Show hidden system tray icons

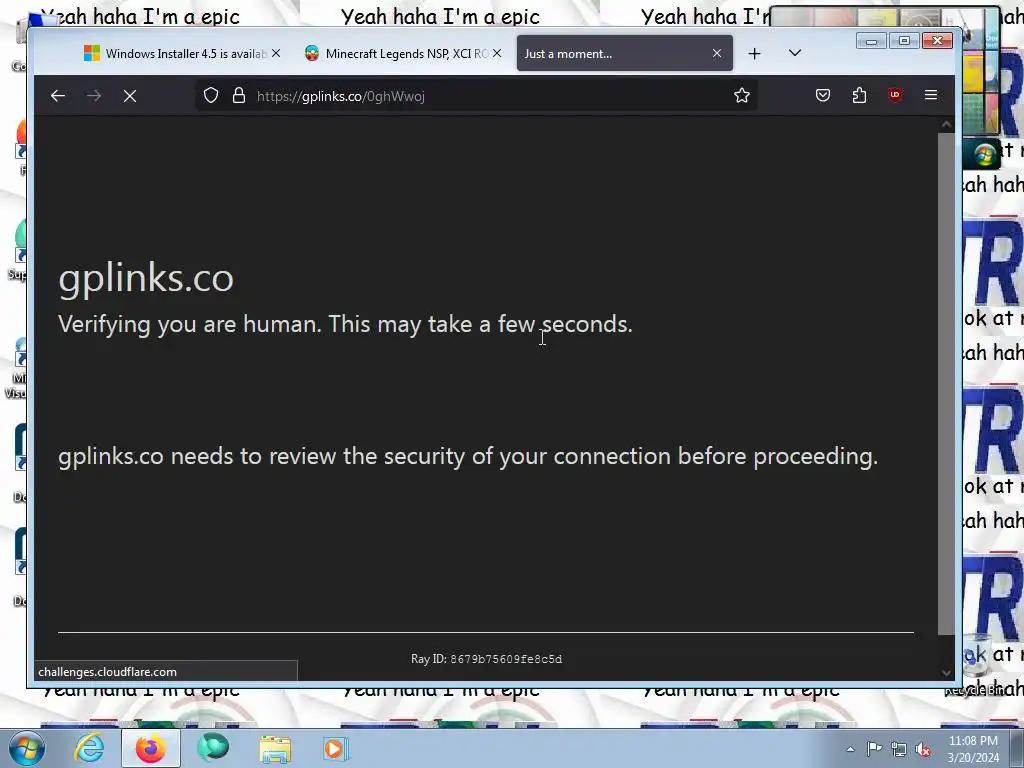(x=850, y=749)
